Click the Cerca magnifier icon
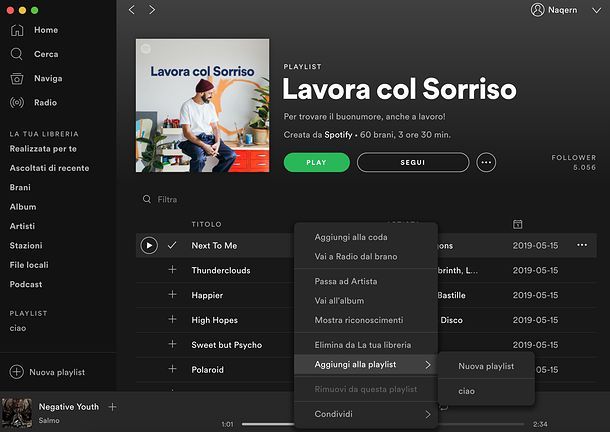 16,54
